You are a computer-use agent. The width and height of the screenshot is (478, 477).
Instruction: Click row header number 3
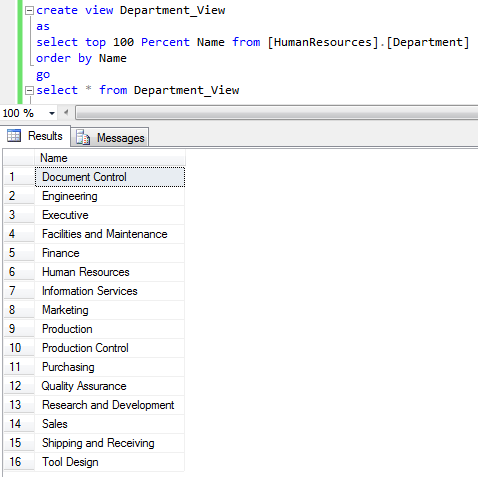tap(19, 215)
